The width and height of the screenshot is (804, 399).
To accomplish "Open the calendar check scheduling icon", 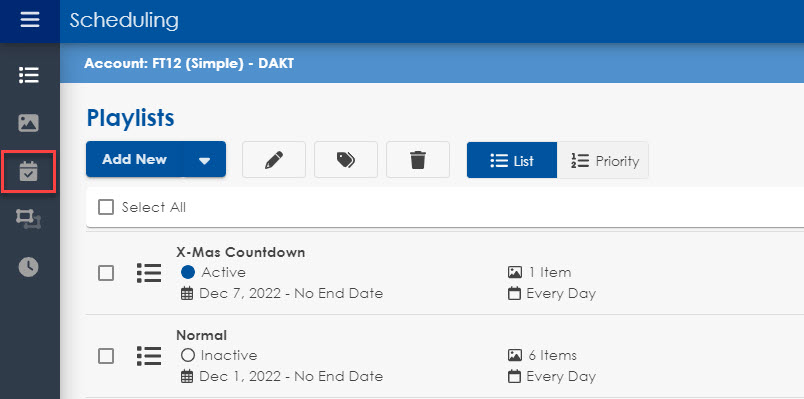I will [28, 171].
